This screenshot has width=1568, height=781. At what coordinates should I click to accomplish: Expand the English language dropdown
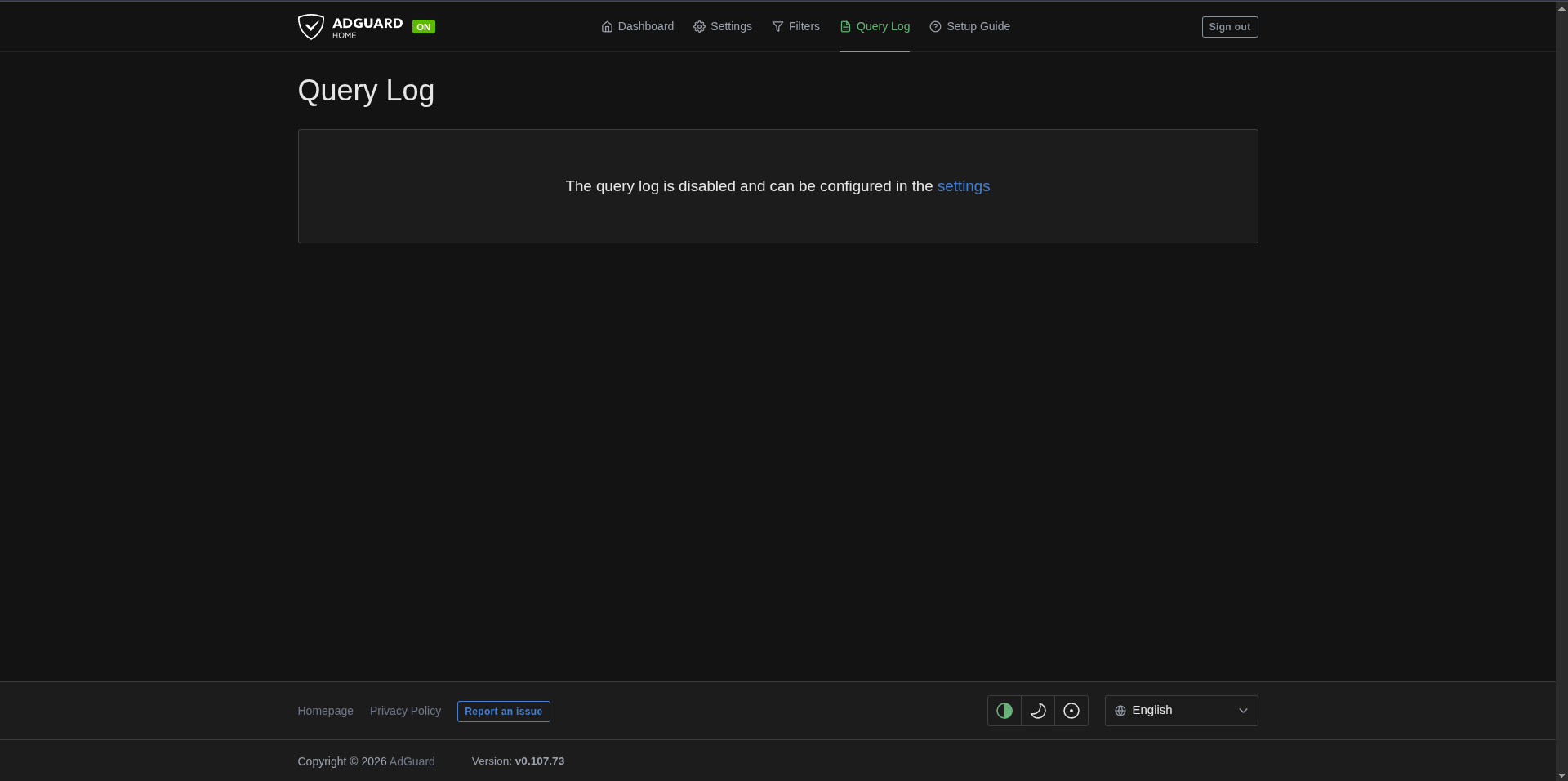point(1182,711)
